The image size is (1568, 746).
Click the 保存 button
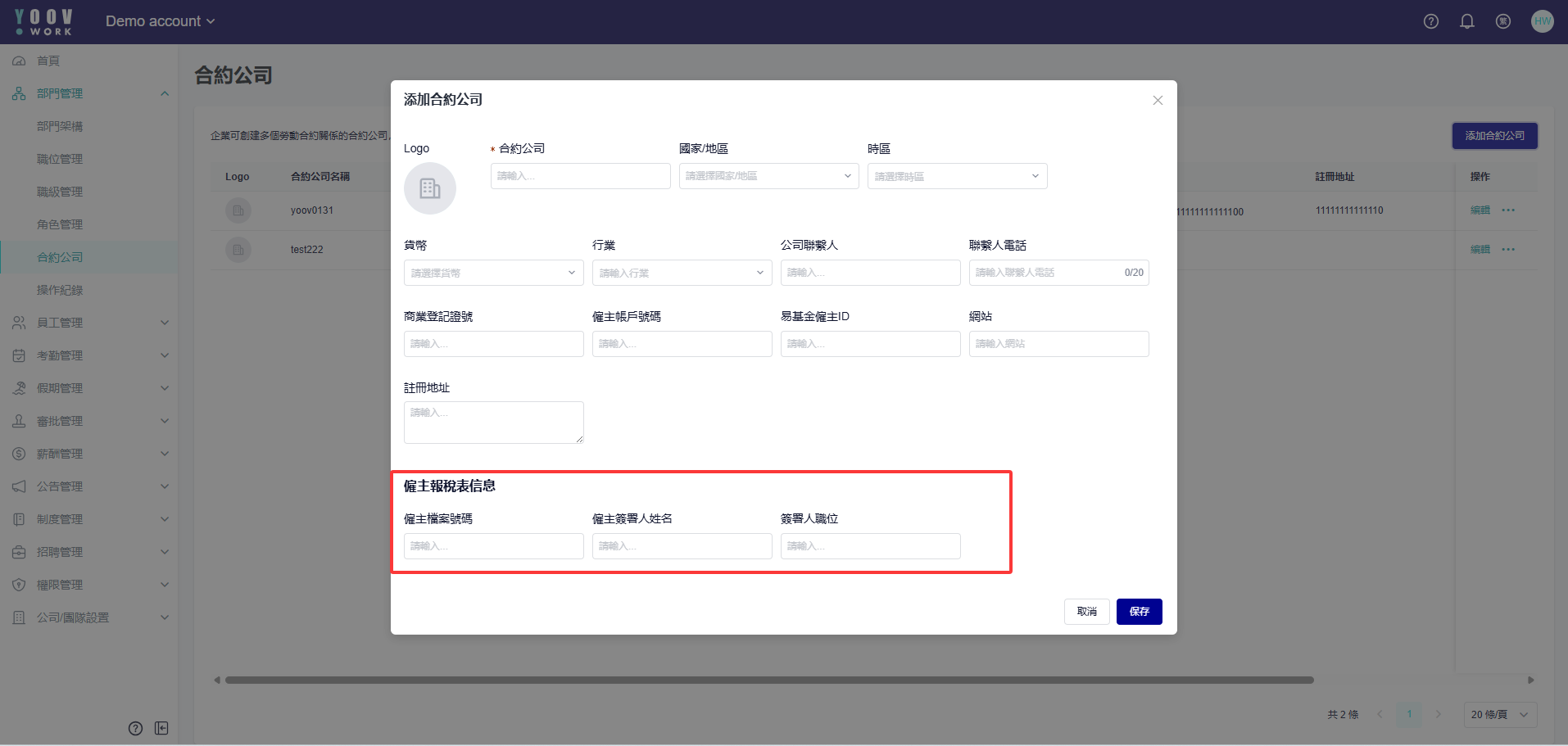tap(1139, 612)
